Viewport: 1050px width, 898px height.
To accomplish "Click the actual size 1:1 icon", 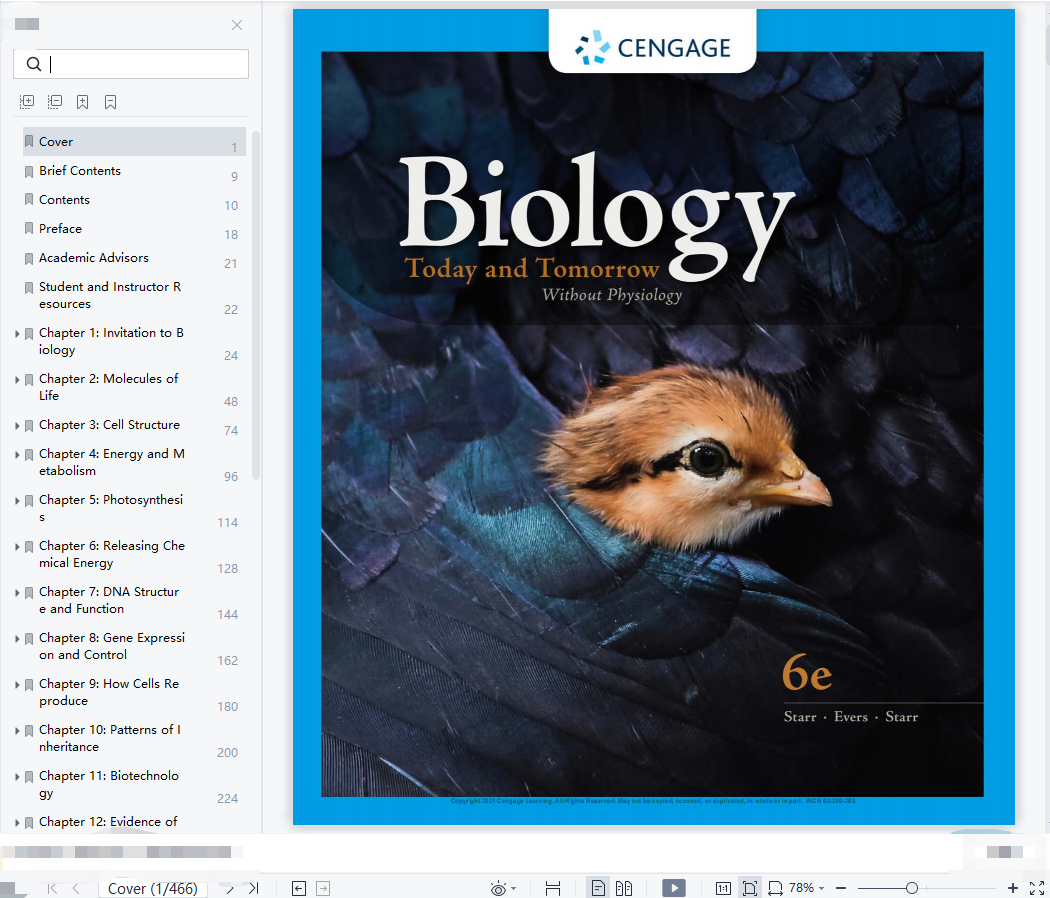I will pyautogui.click(x=723, y=889).
